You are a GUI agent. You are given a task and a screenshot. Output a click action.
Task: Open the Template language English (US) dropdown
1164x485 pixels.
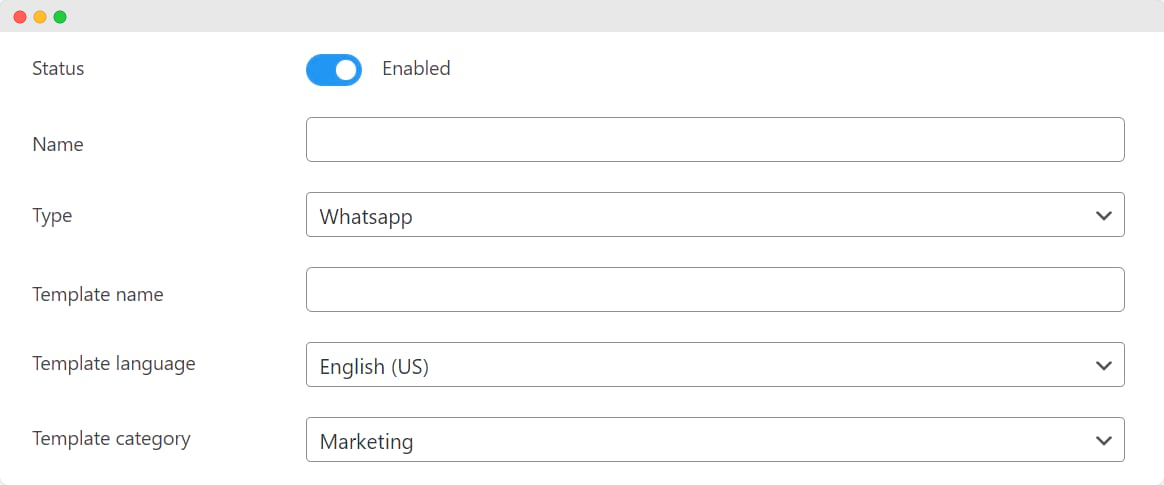[x=700, y=365]
